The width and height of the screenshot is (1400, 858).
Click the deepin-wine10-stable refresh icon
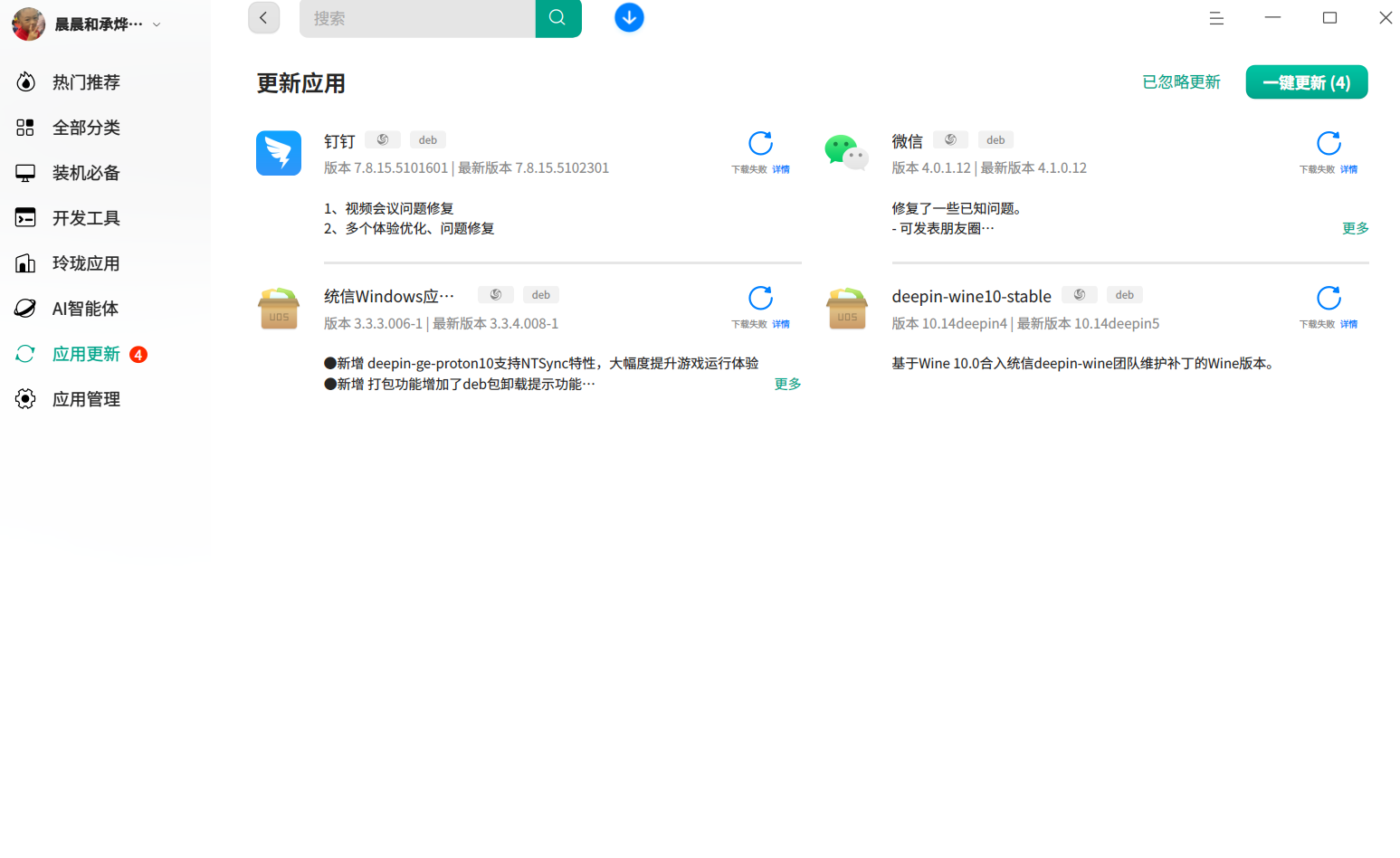coord(1329,298)
